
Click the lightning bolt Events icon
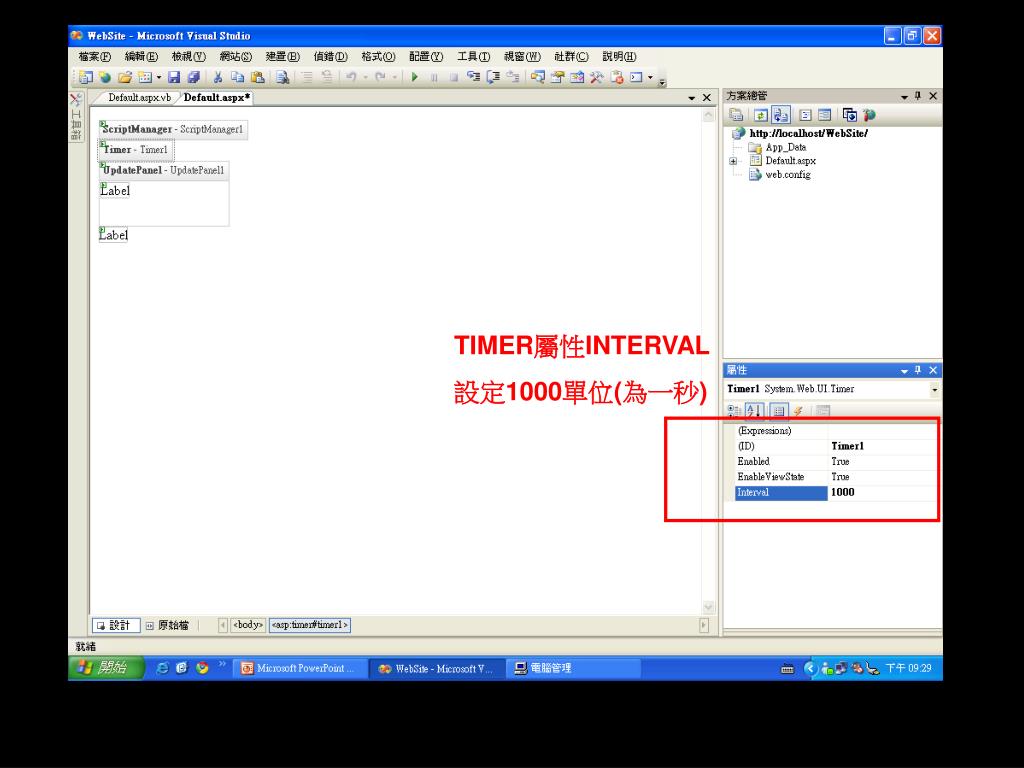click(x=798, y=410)
